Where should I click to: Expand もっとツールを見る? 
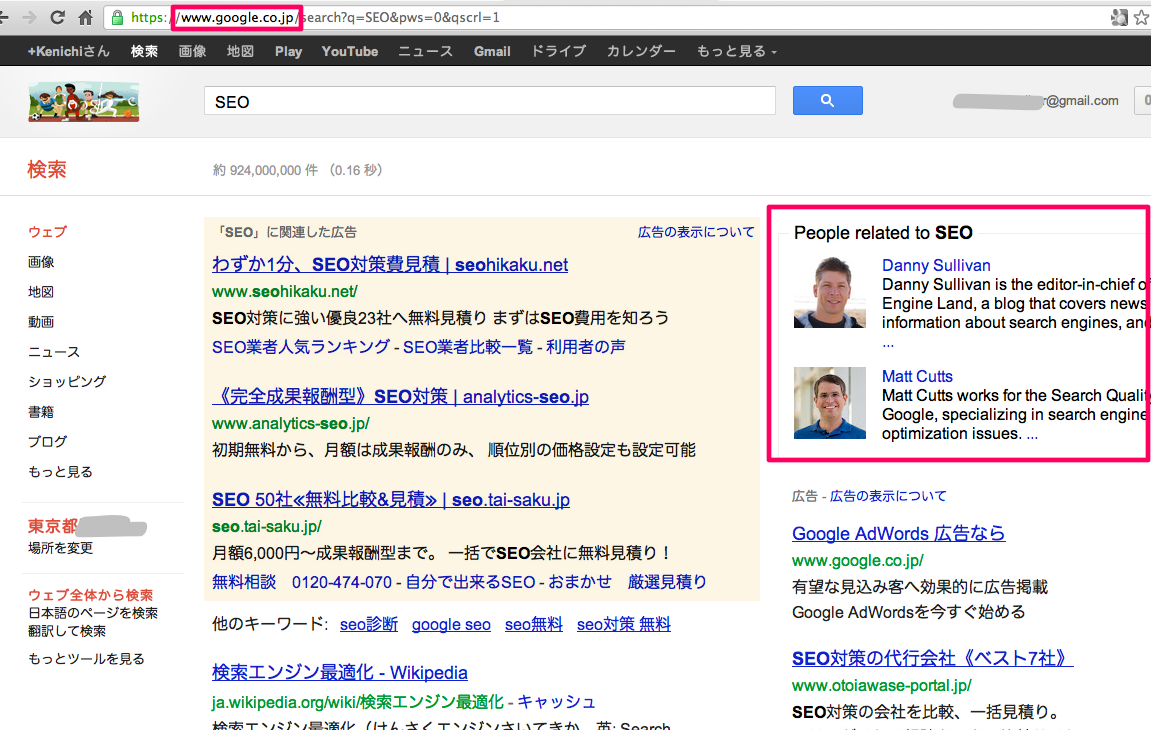click(86, 659)
